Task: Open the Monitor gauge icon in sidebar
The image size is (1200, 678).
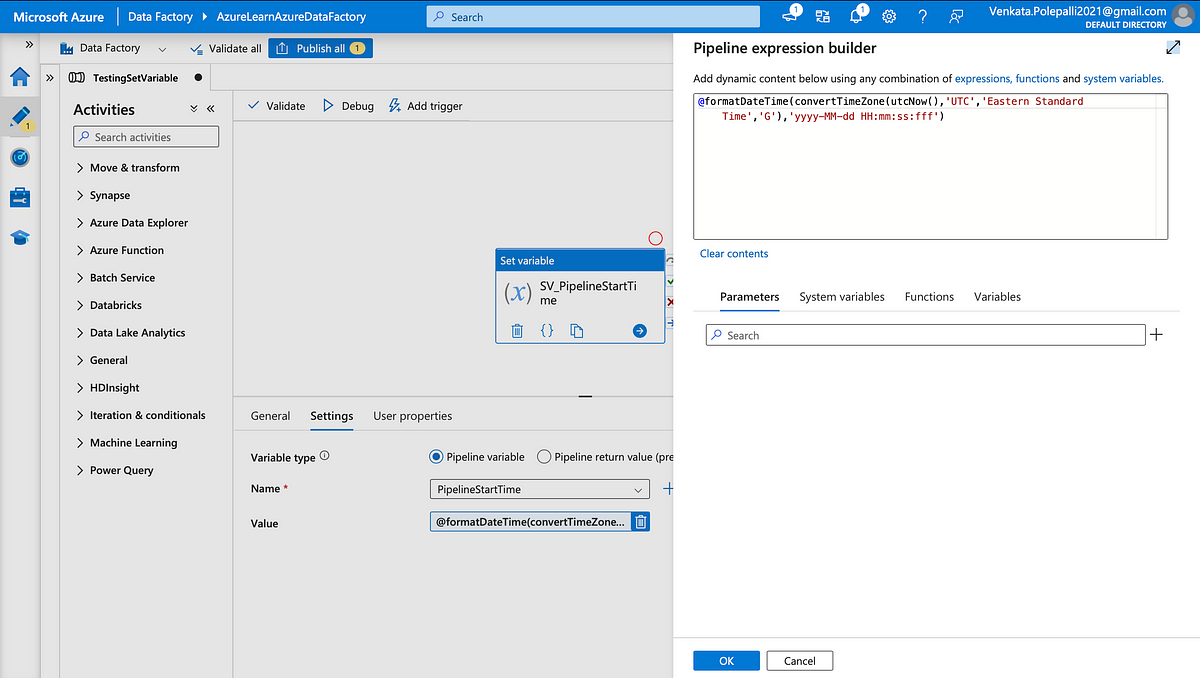Action: (x=20, y=157)
